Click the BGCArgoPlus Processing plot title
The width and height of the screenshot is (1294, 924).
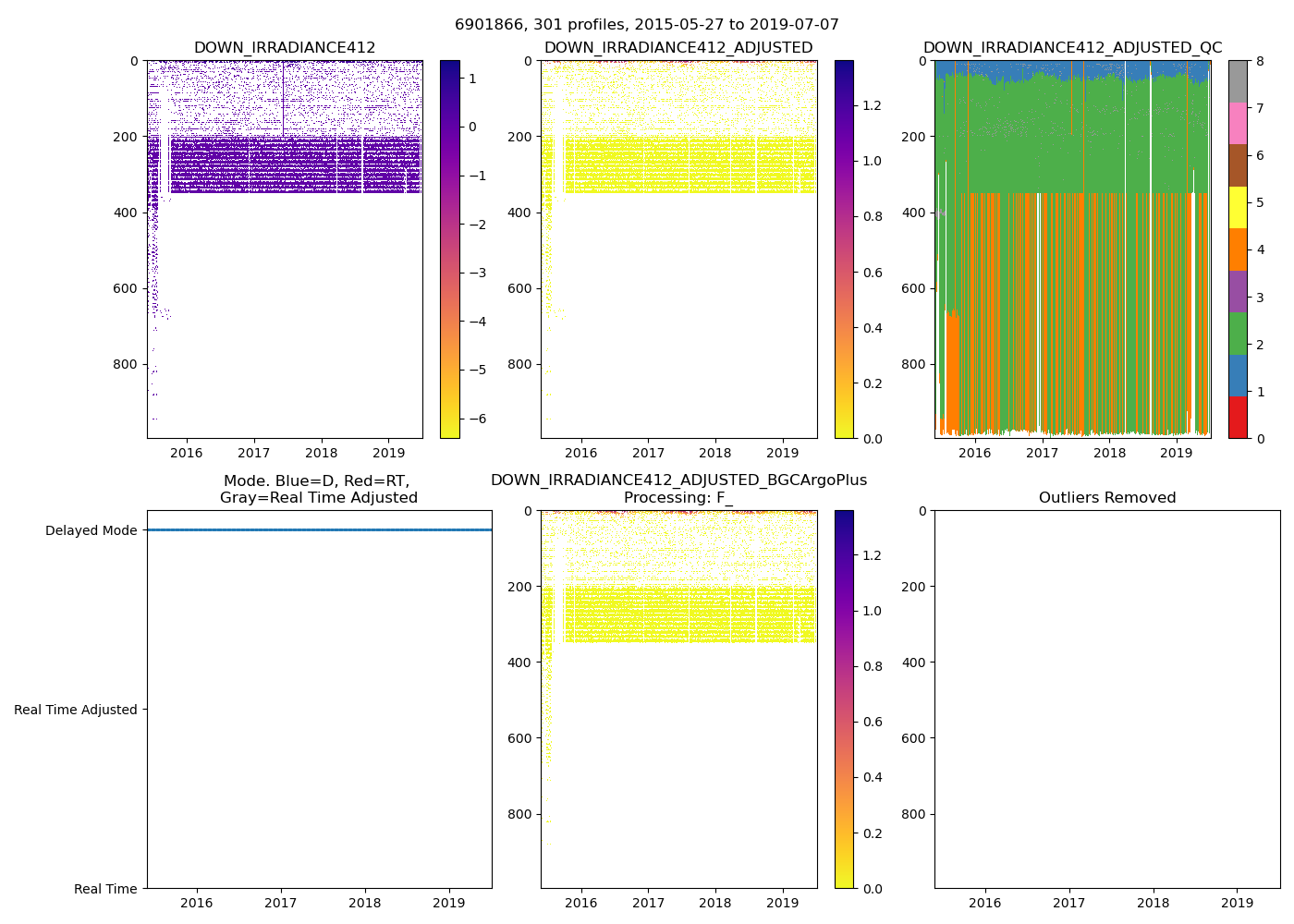678,489
